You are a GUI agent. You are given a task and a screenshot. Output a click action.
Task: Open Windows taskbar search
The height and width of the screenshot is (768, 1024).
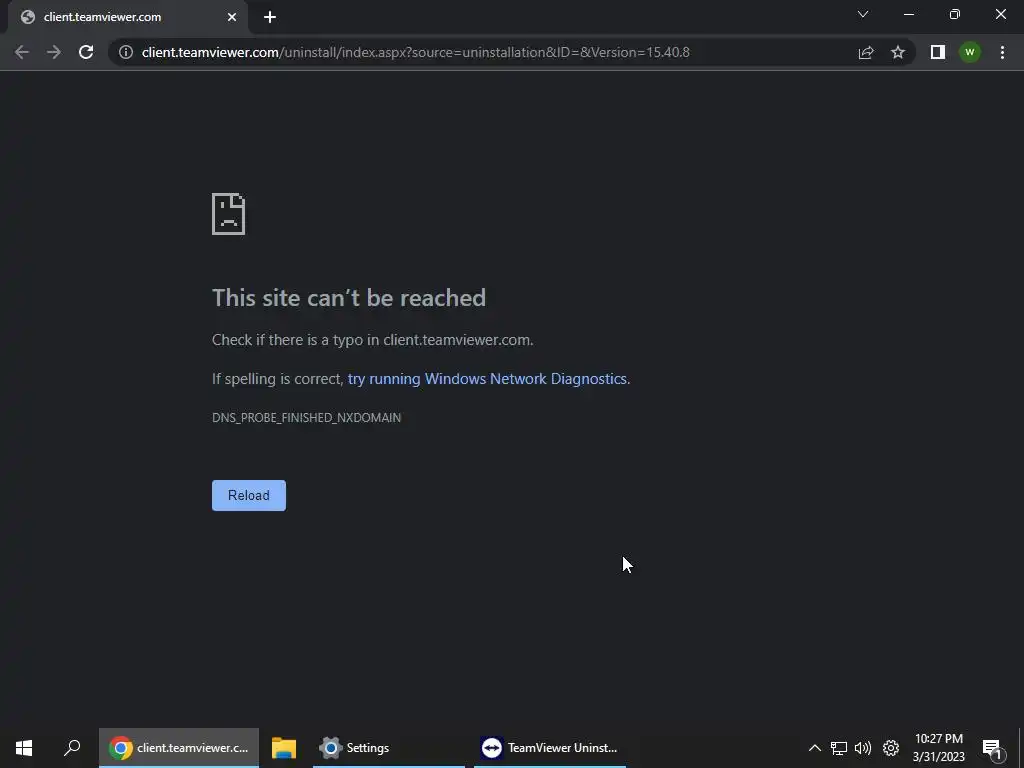(72, 748)
